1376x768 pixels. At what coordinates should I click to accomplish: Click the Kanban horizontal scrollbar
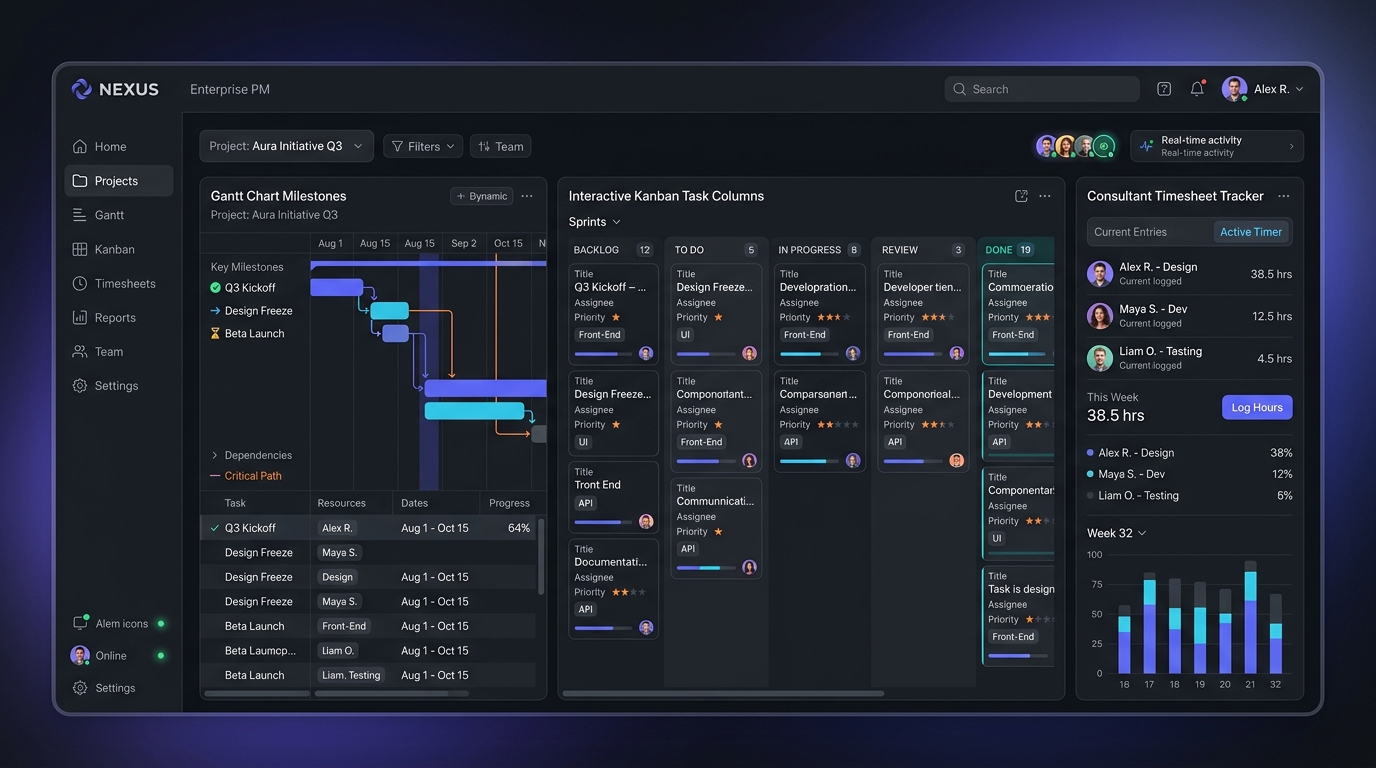point(723,693)
